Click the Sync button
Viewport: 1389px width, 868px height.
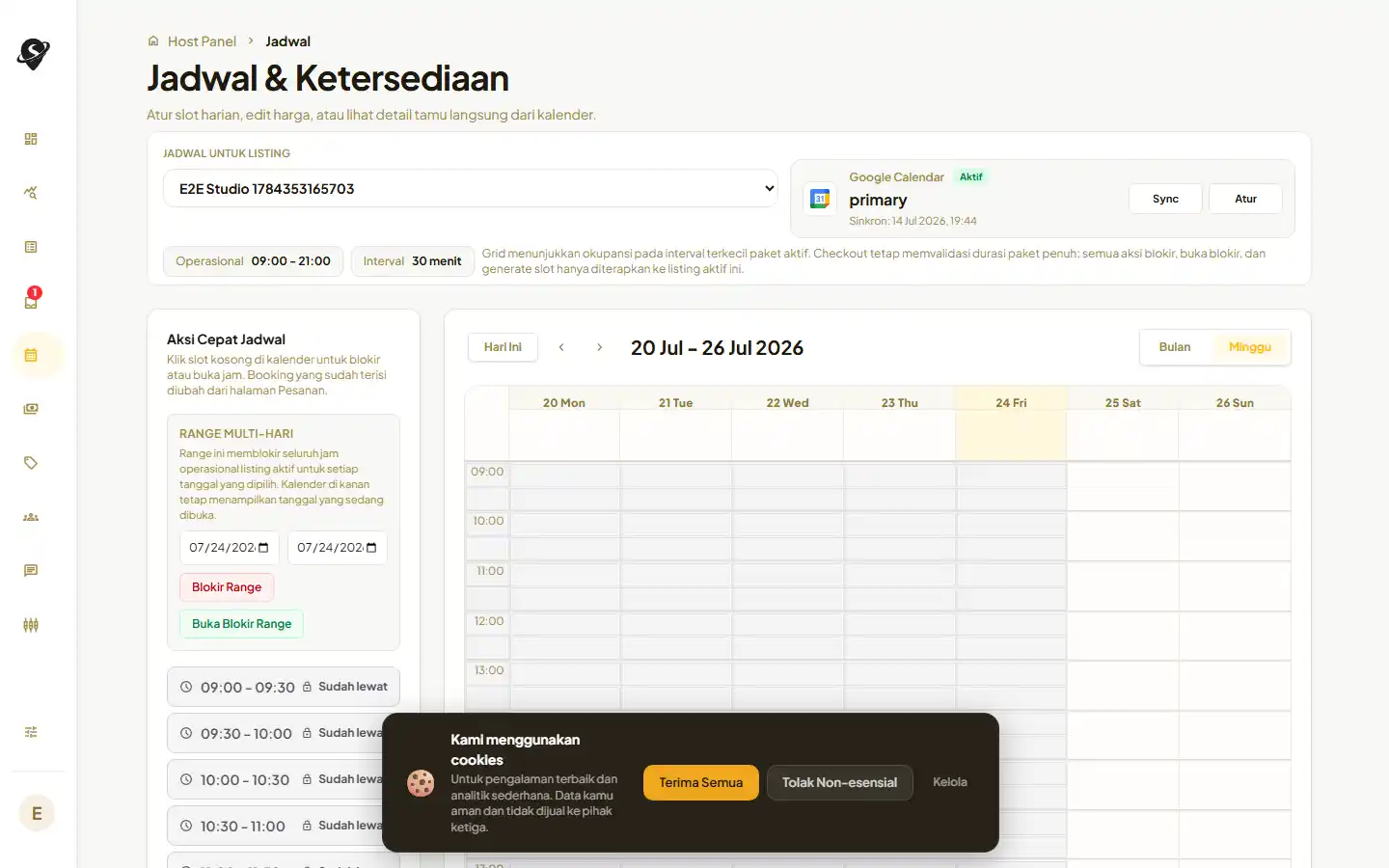[x=1165, y=199]
